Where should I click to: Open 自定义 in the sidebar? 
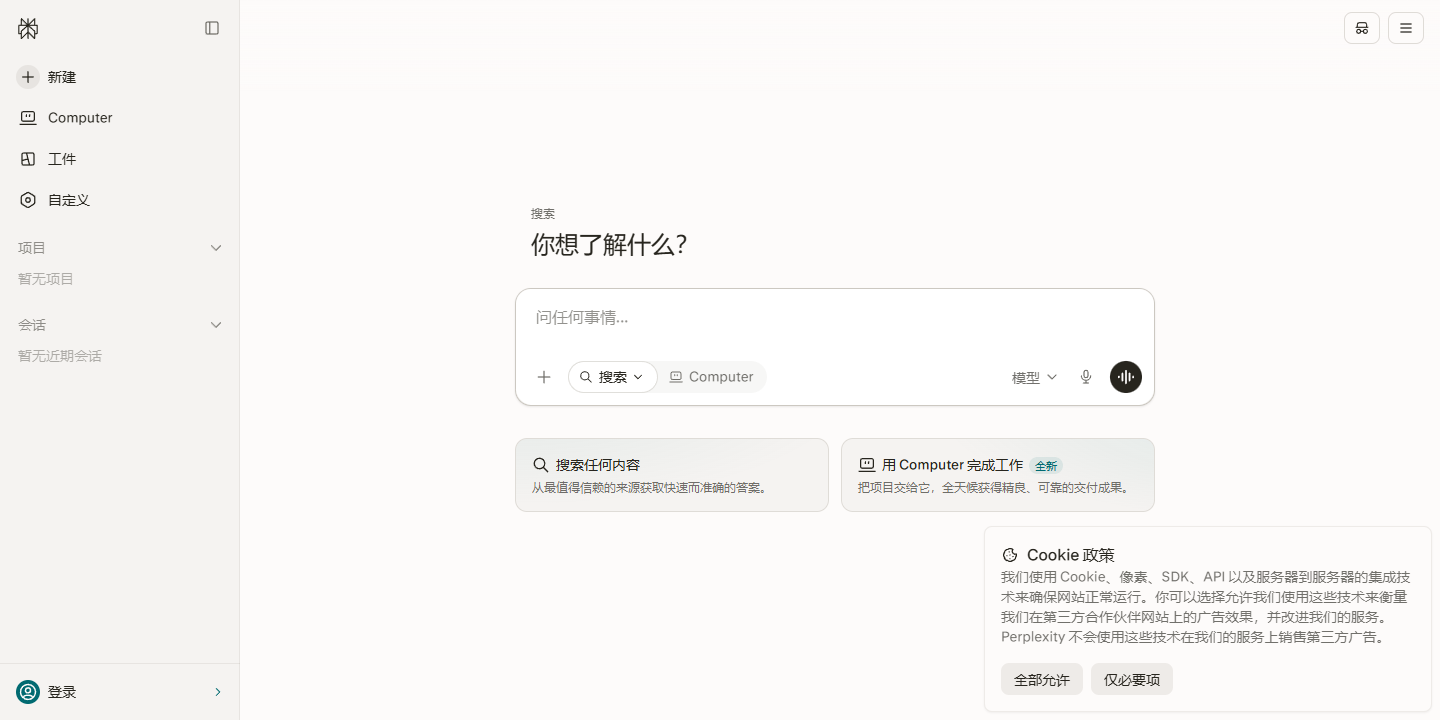120,200
